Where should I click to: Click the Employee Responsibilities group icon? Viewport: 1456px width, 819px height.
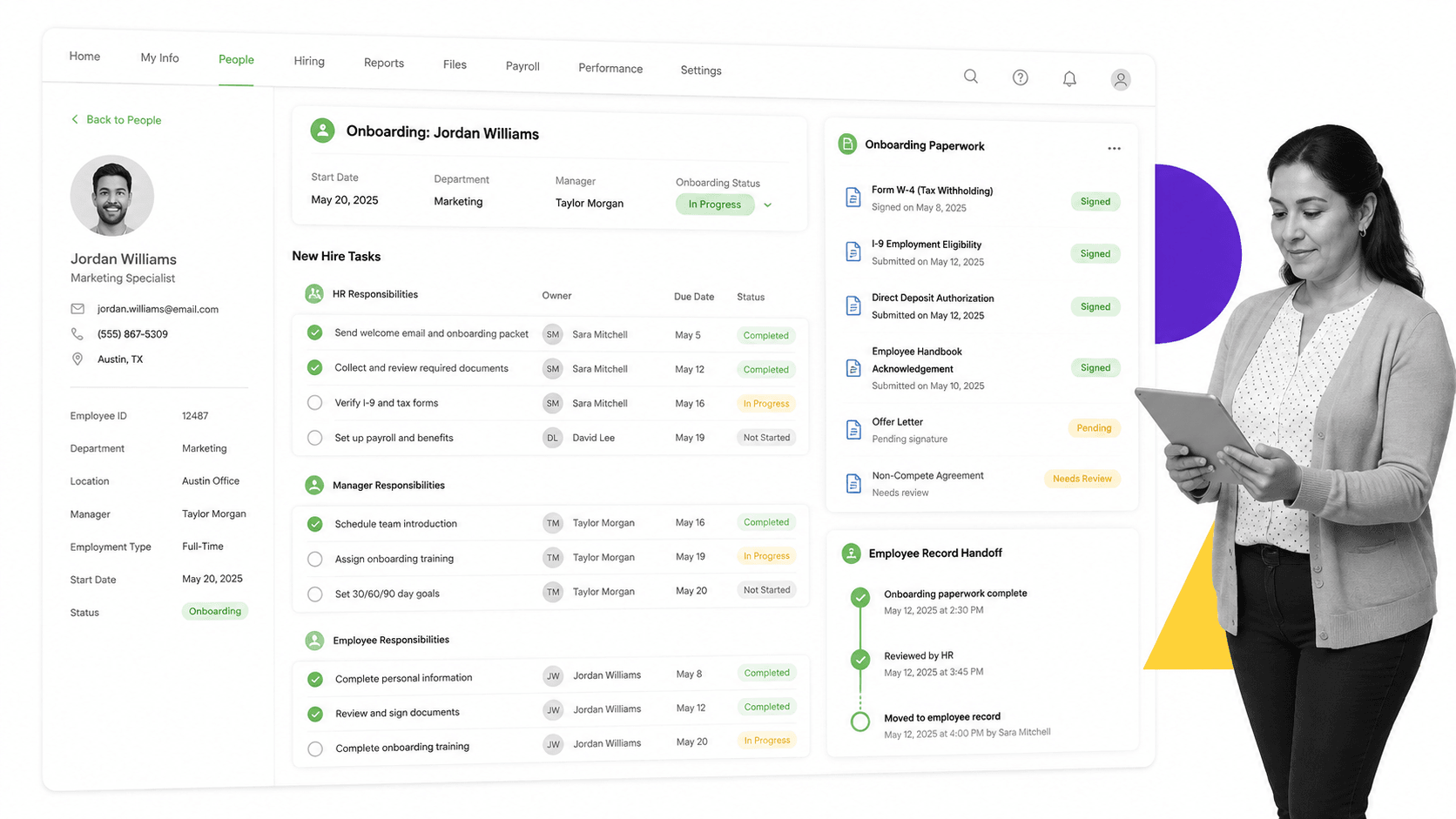point(314,641)
